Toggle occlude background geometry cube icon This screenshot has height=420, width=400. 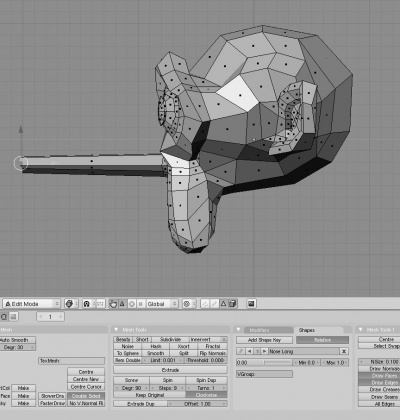pos(233,304)
